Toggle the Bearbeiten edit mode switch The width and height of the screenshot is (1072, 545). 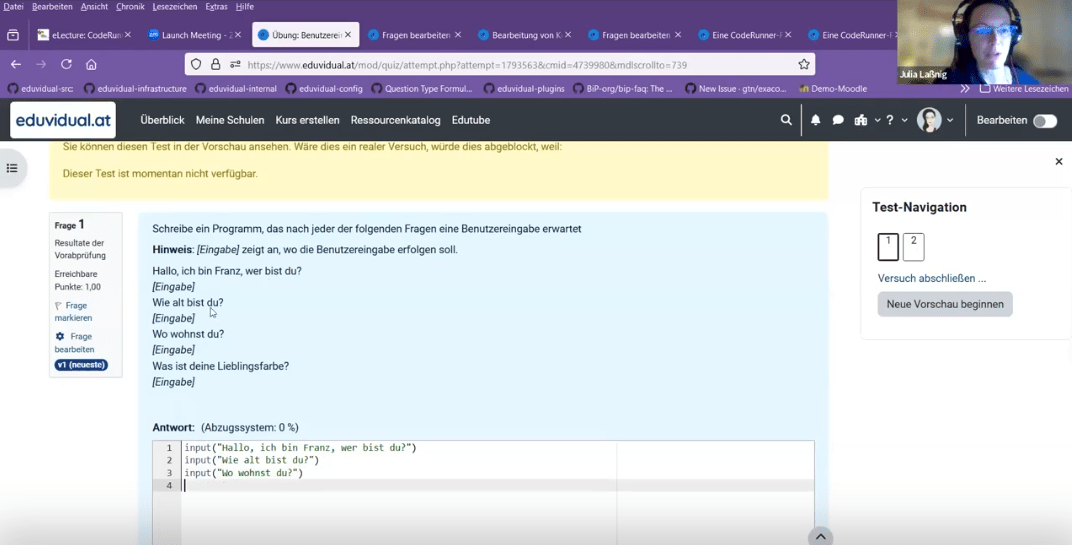pos(1044,121)
